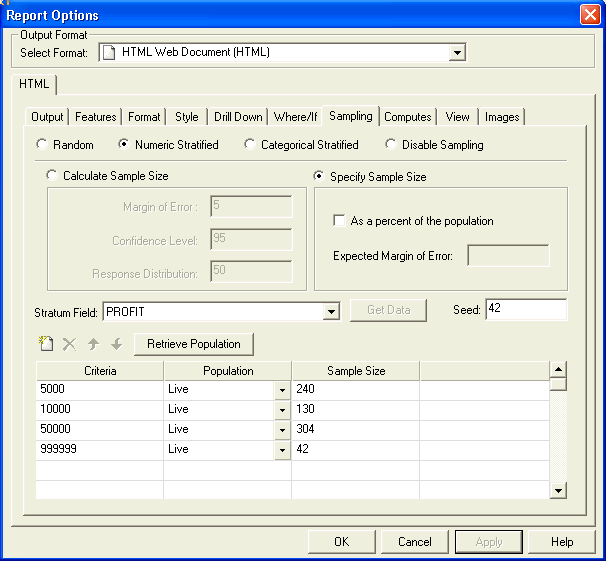Switch to the Images tab
This screenshot has width=606, height=561.
click(502, 117)
